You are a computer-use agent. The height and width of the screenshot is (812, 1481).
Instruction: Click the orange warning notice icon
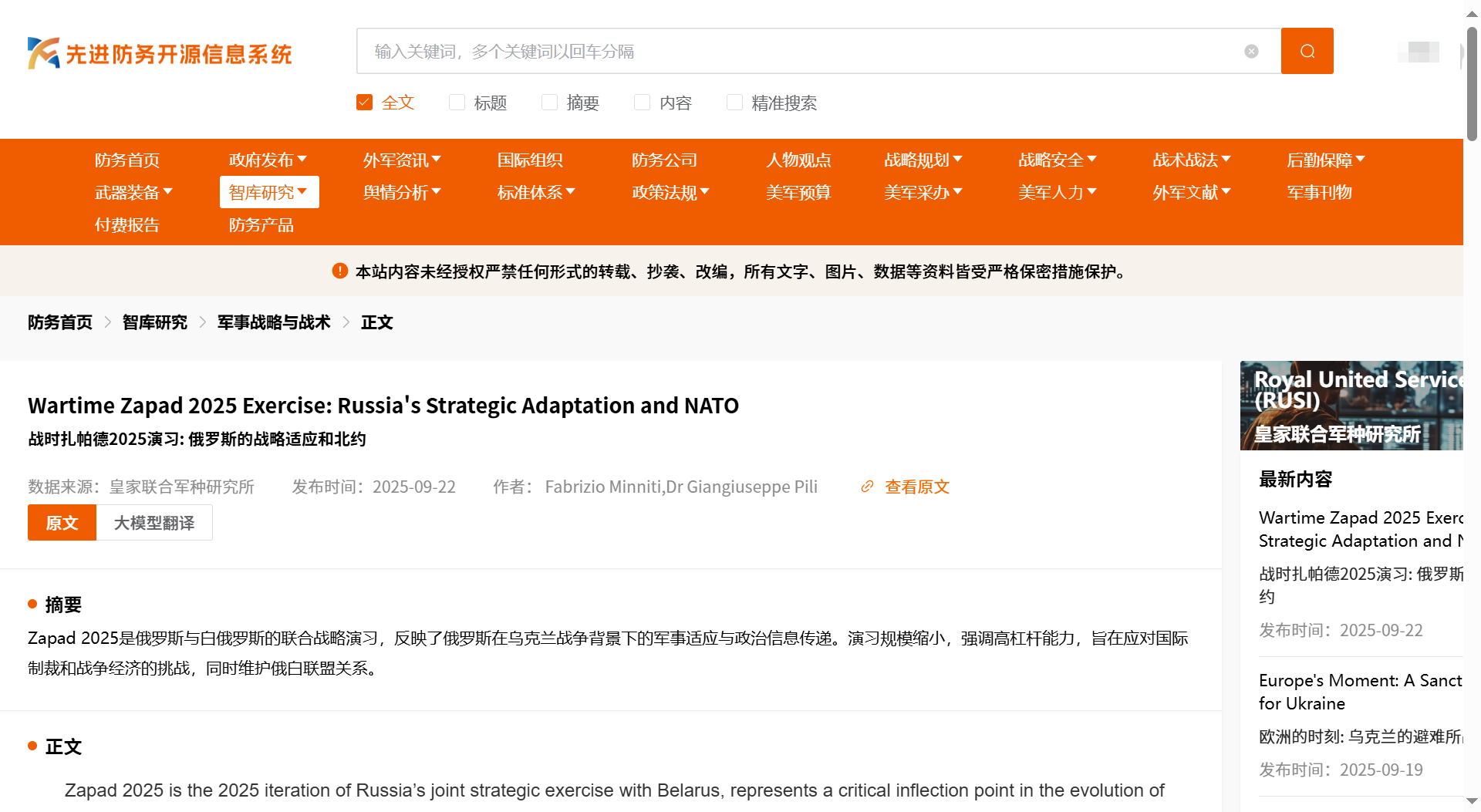pyautogui.click(x=339, y=271)
